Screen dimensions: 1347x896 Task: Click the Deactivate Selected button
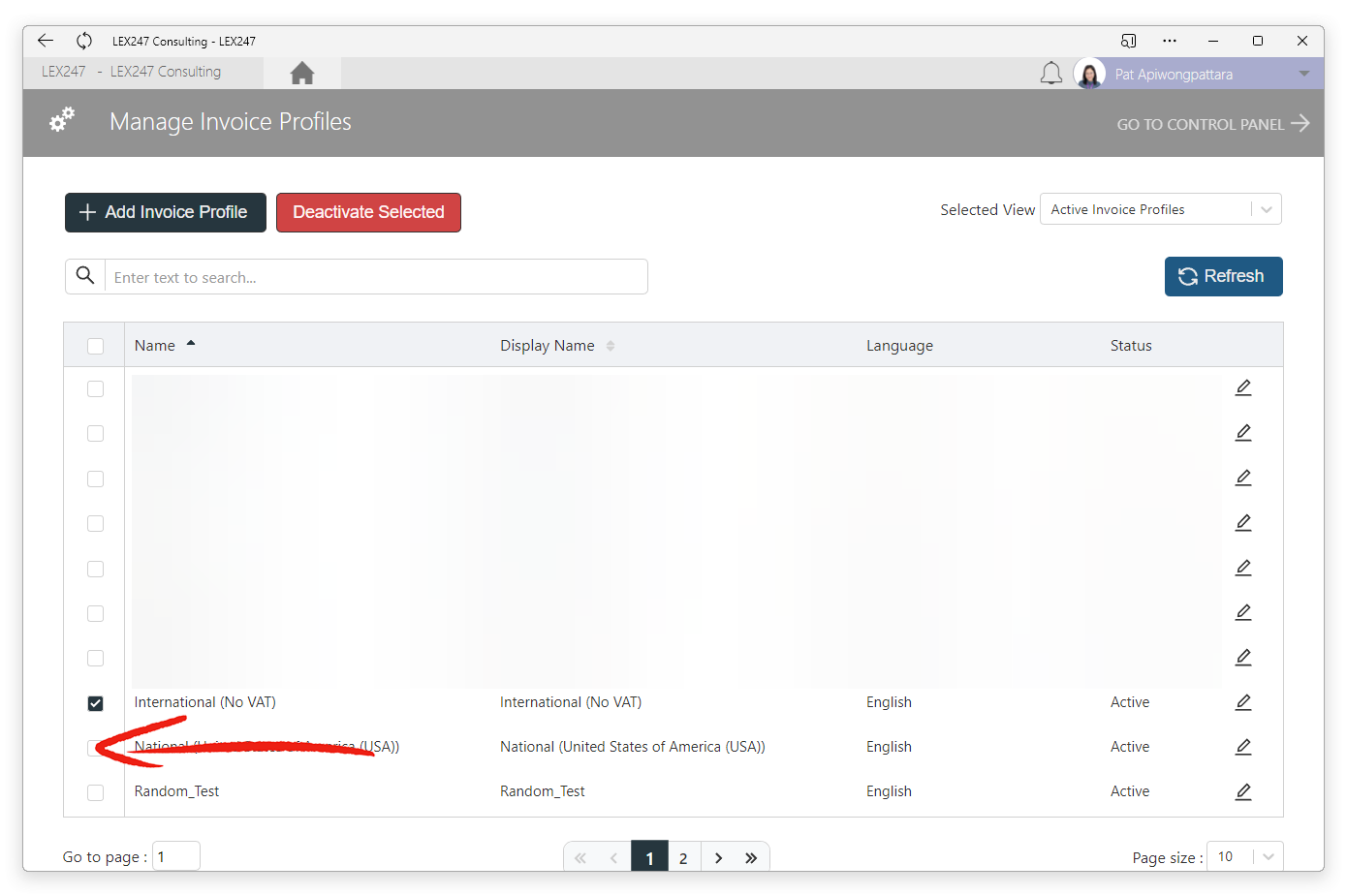pyautogui.click(x=368, y=212)
